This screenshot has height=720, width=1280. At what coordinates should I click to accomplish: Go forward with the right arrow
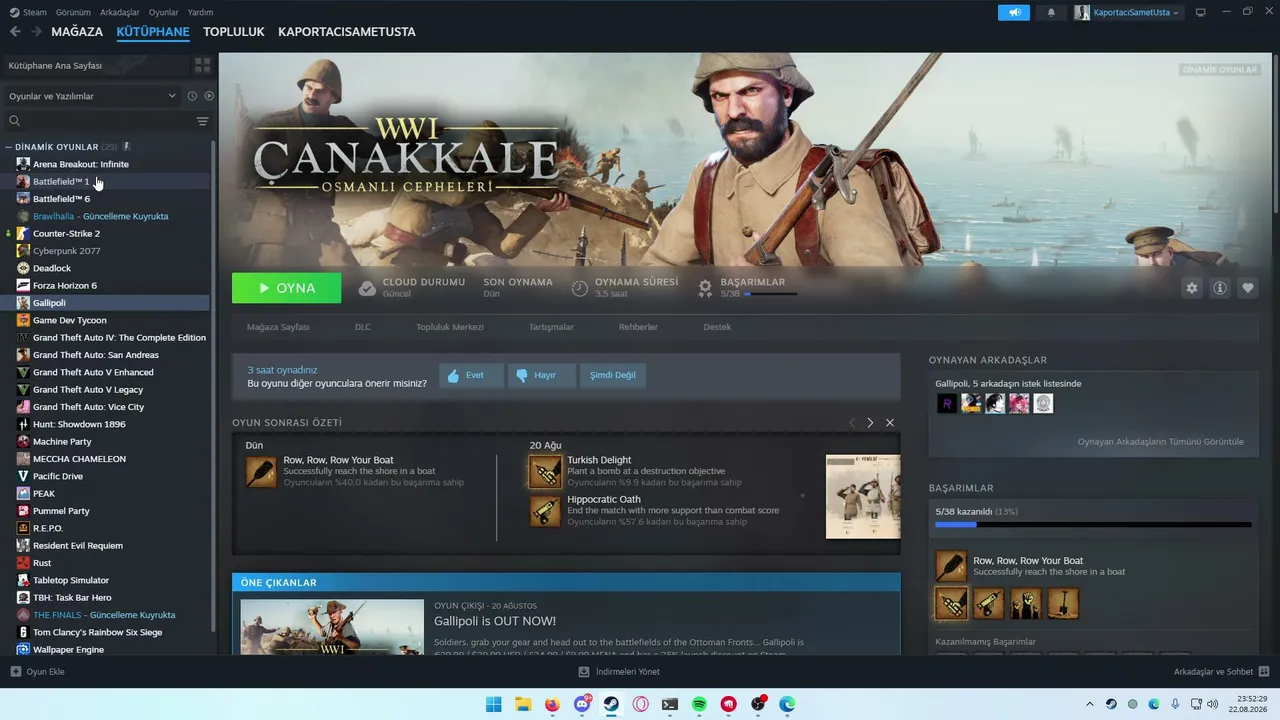pos(36,32)
